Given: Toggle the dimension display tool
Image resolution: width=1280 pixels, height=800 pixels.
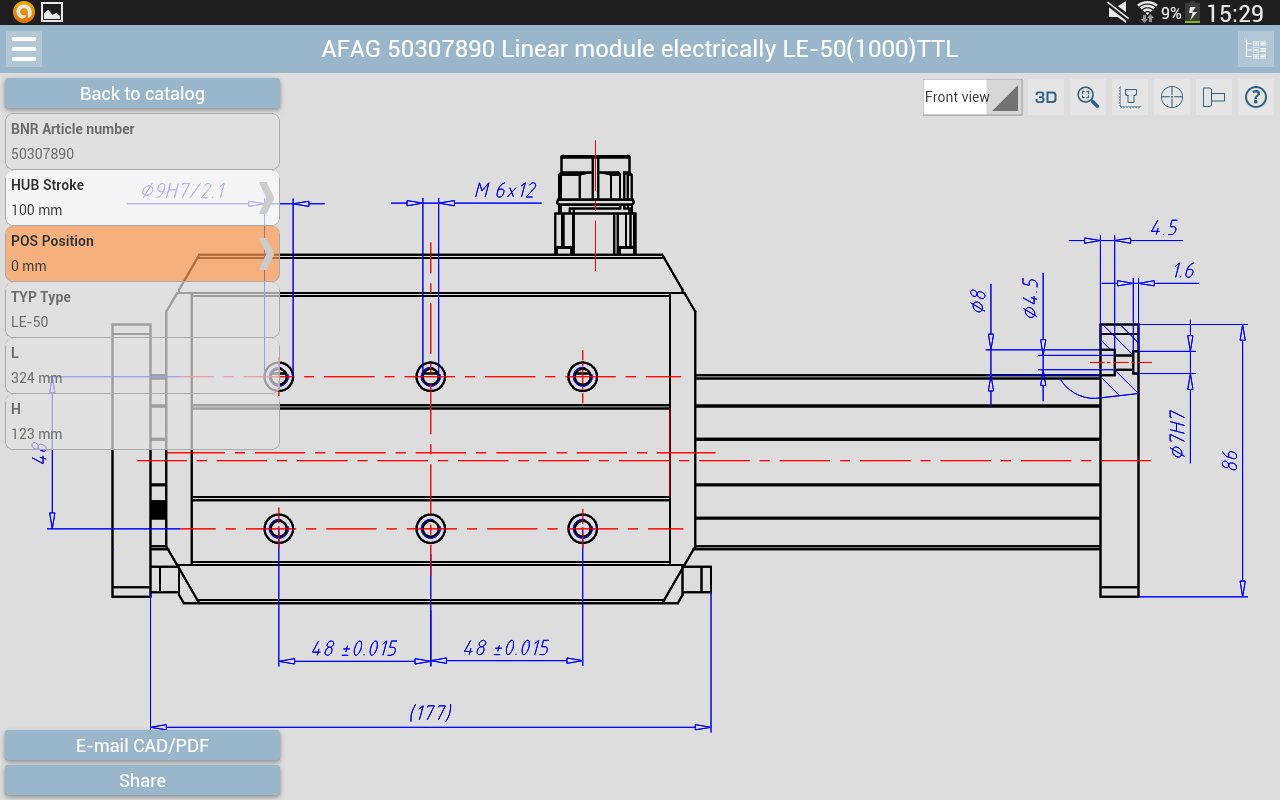Looking at the screenshot, I should 1130,97.
